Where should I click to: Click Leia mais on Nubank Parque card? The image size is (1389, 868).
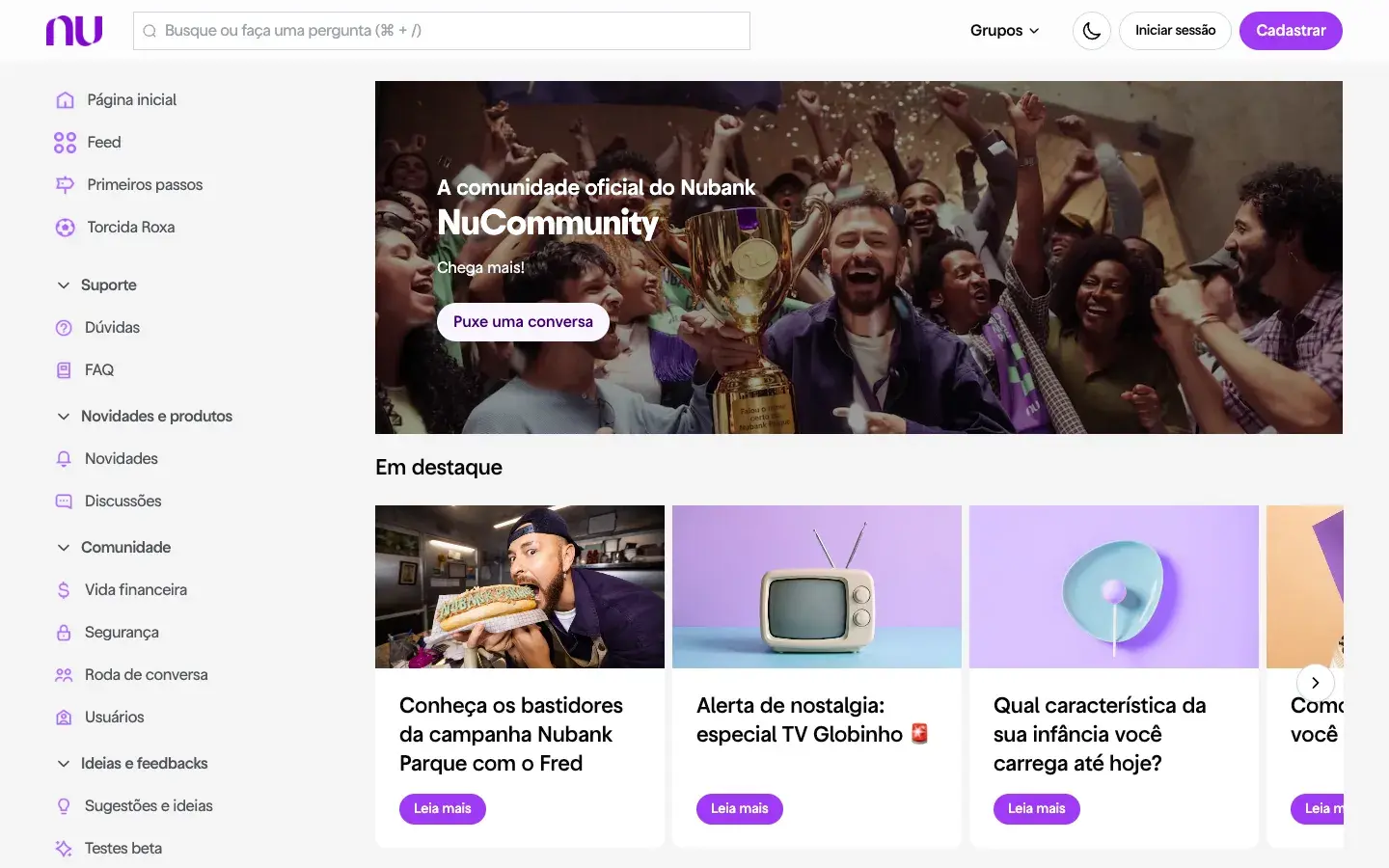coord(443,808)
